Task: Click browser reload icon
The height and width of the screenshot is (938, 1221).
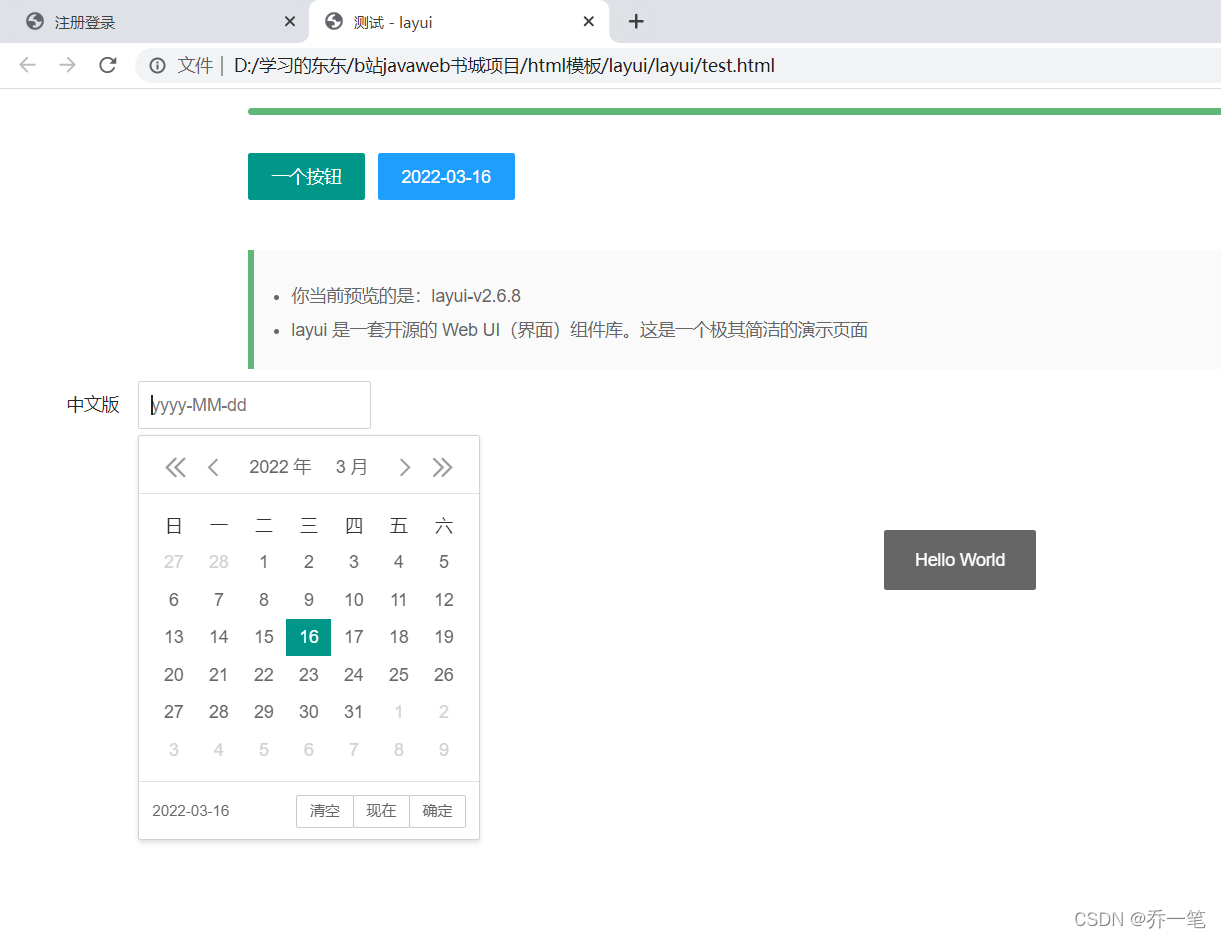Action: click(107, 66)
